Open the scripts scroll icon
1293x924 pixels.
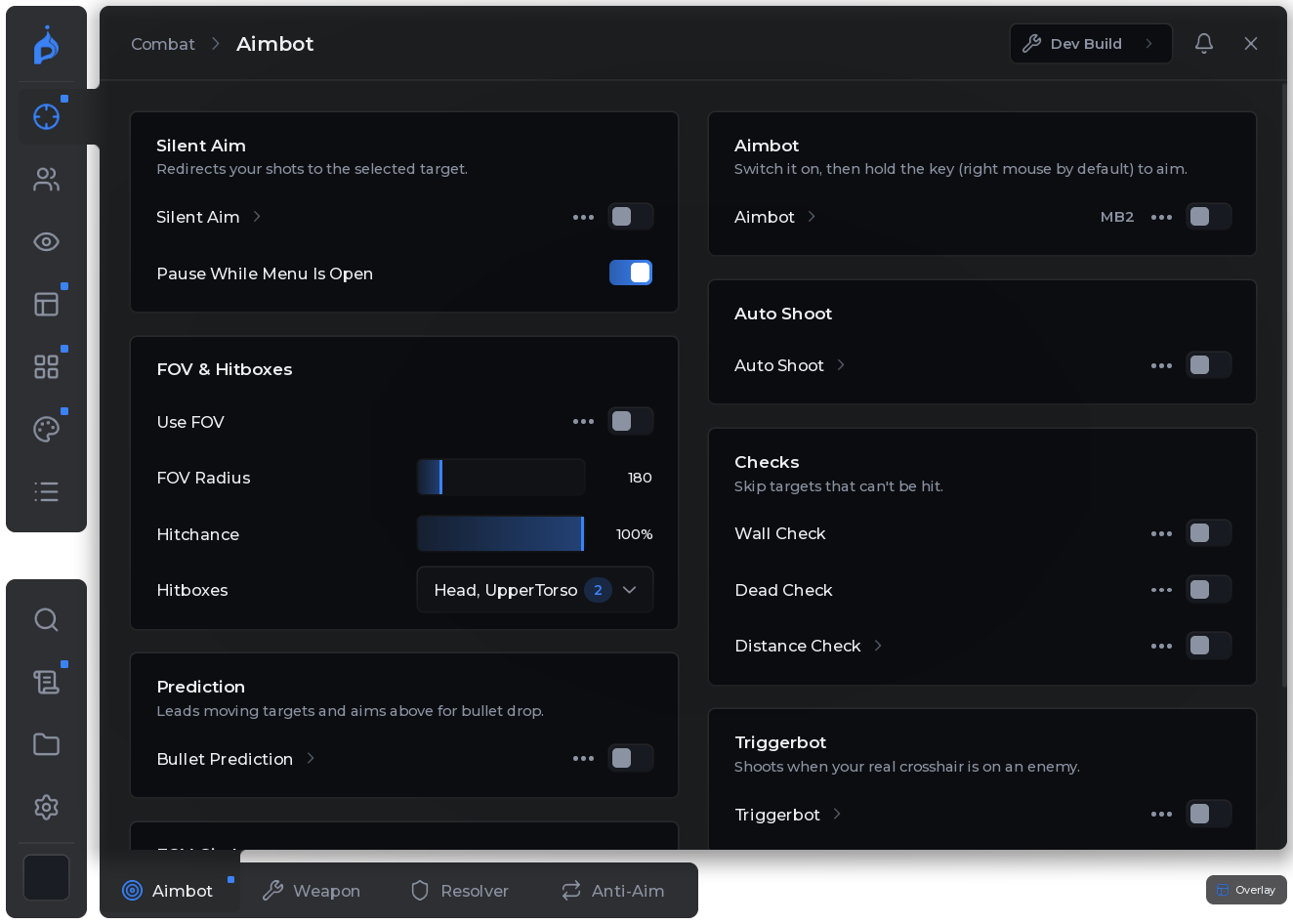click(46, 682)
